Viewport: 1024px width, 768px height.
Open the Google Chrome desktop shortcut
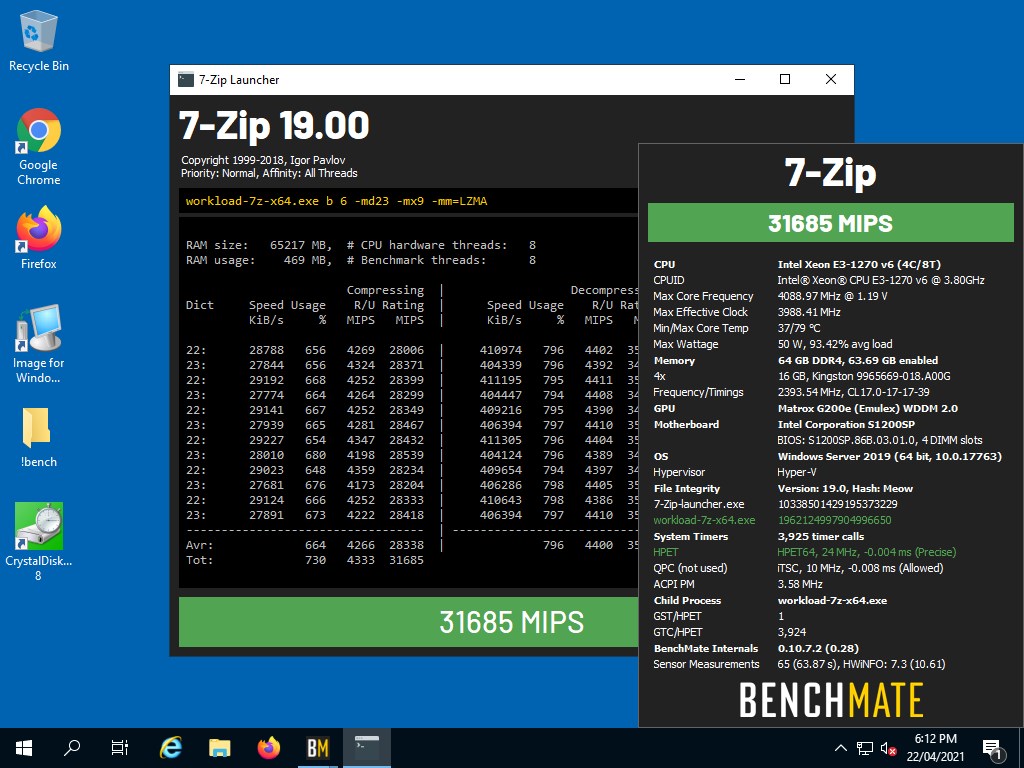39,147
